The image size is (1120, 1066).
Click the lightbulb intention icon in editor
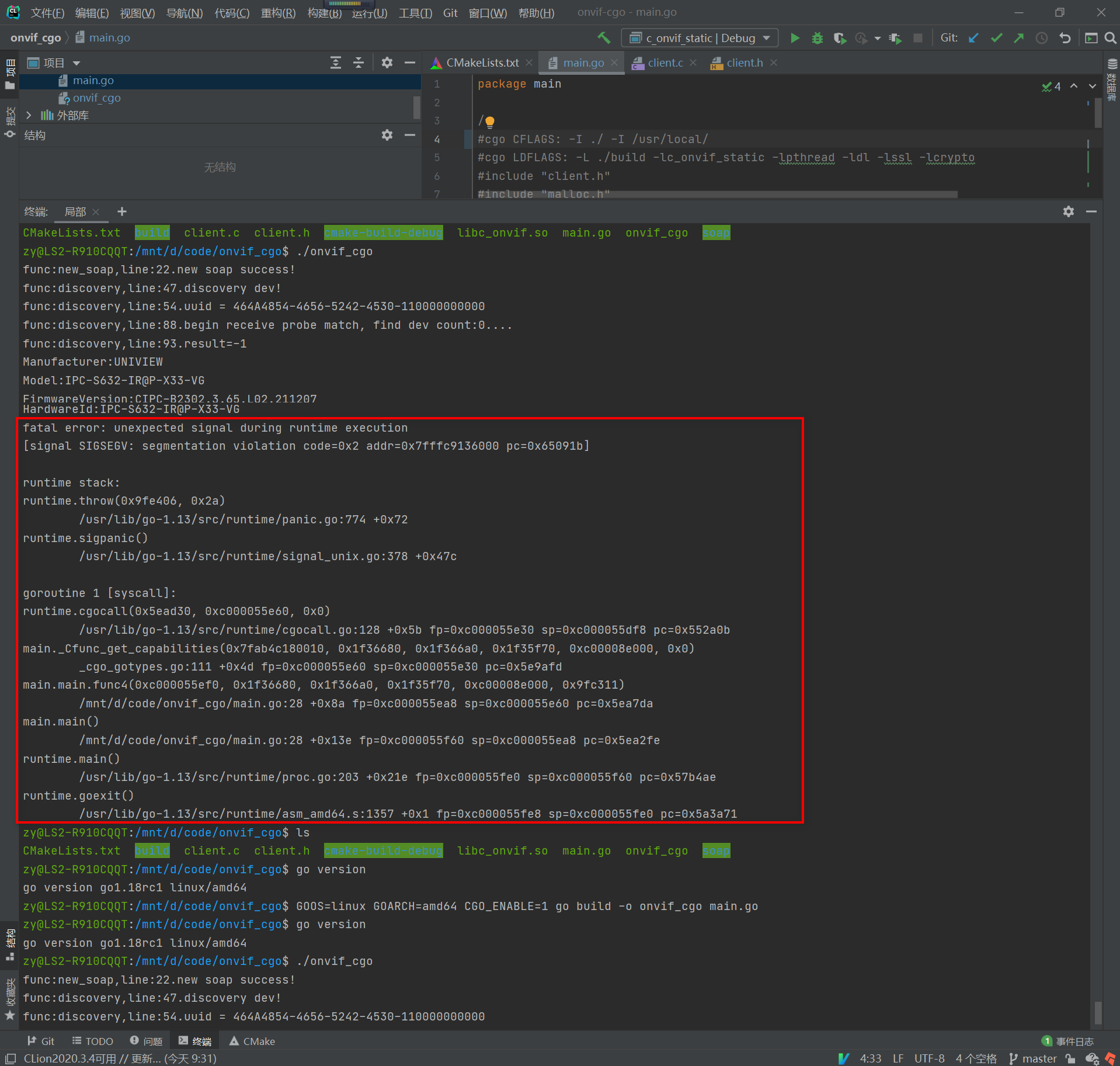[x=489, y=121]
